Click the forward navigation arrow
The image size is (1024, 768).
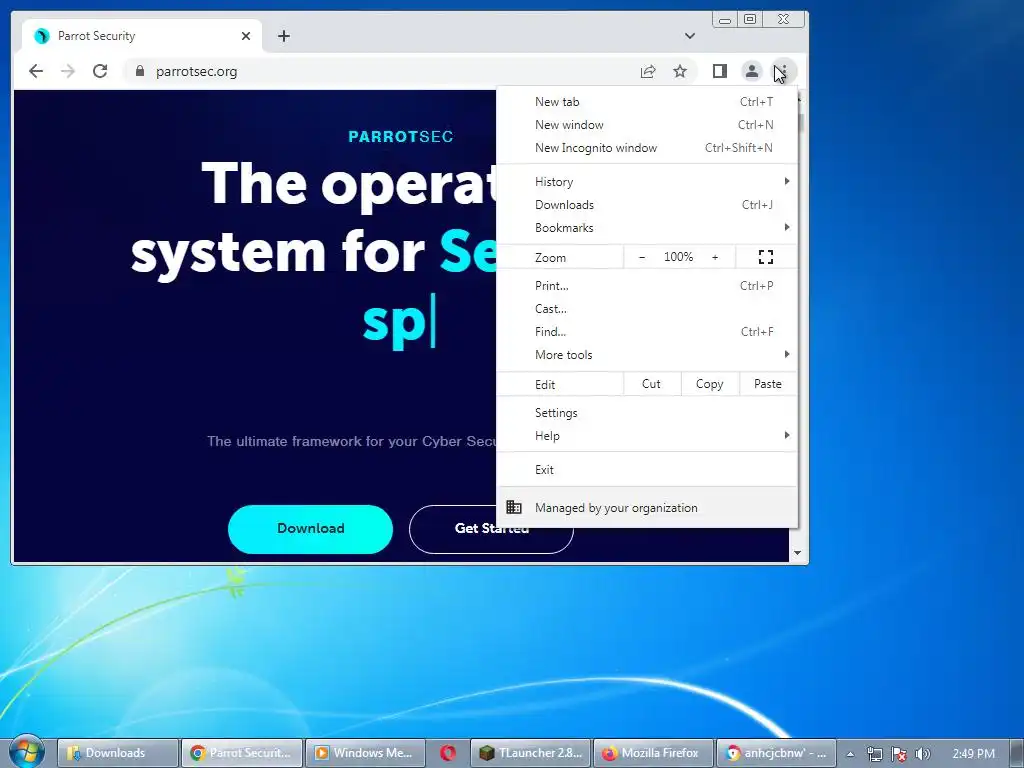(68, 71)
